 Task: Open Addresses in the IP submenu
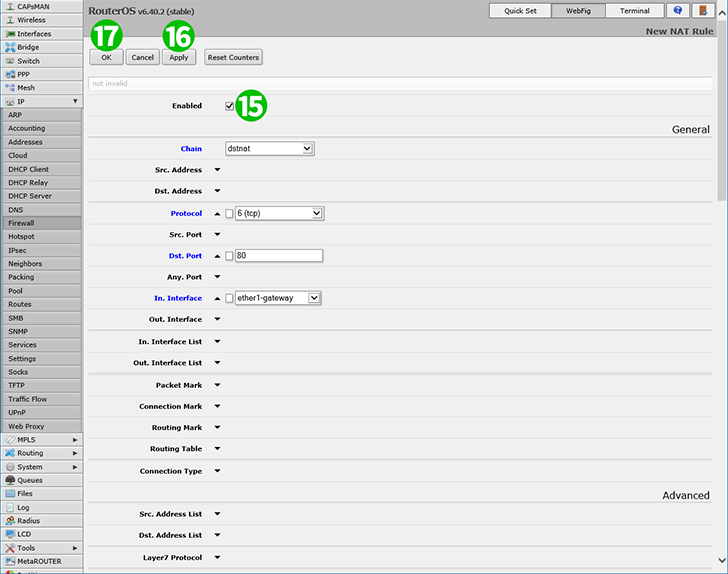point(42,142)
